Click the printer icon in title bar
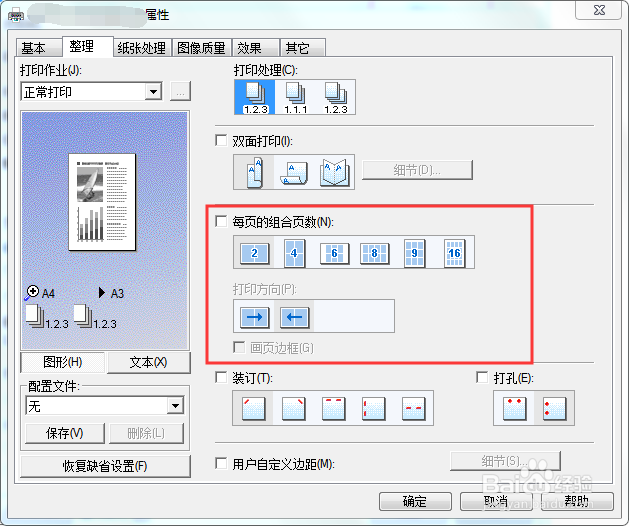Viewport: 629px width, 526px height. point(16,16)
